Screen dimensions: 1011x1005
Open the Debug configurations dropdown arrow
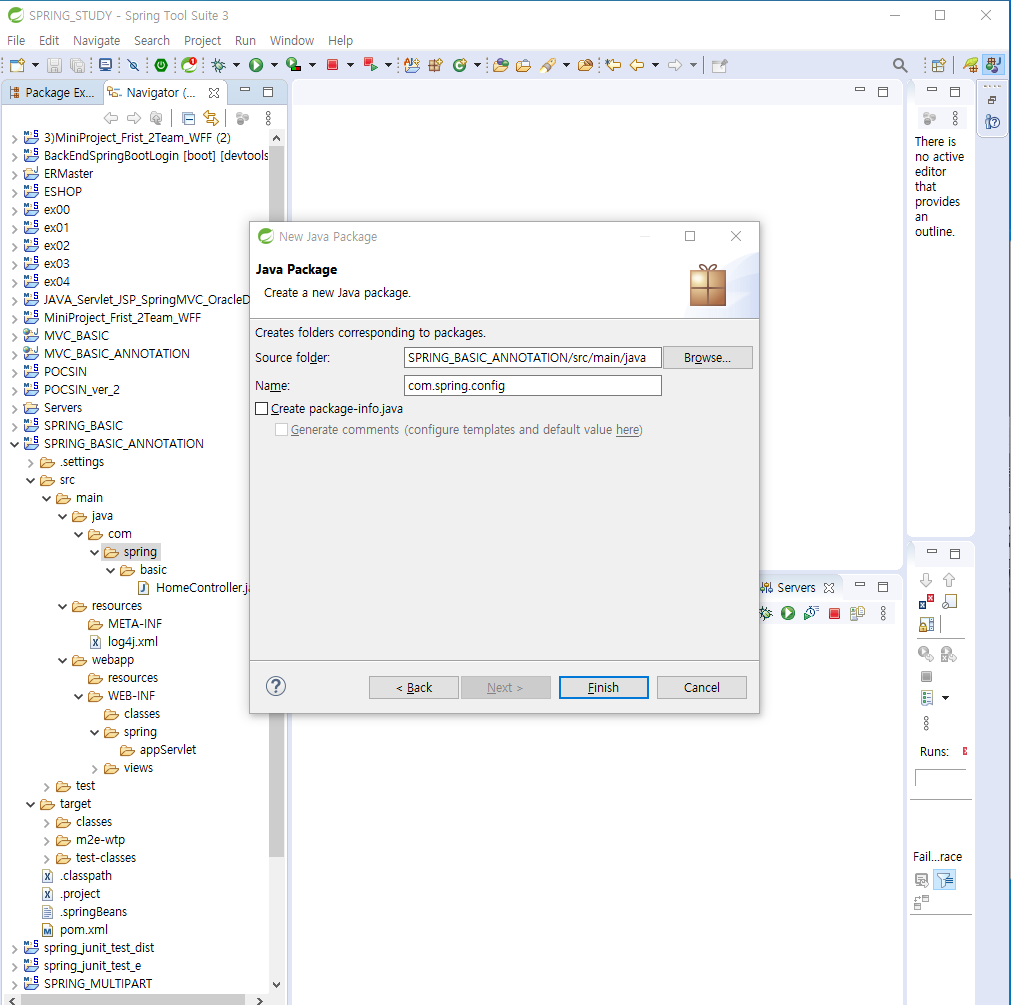coord(236,65)
